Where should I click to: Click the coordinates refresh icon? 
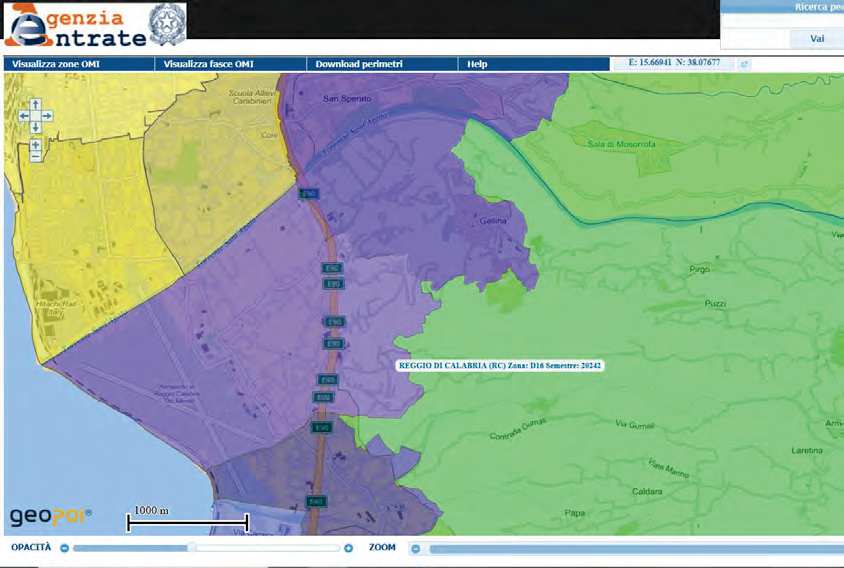coord(743,64)
